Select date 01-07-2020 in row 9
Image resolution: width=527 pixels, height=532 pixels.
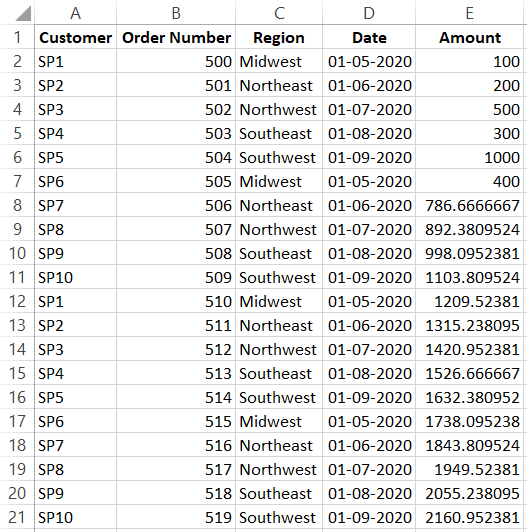[369, 229]
